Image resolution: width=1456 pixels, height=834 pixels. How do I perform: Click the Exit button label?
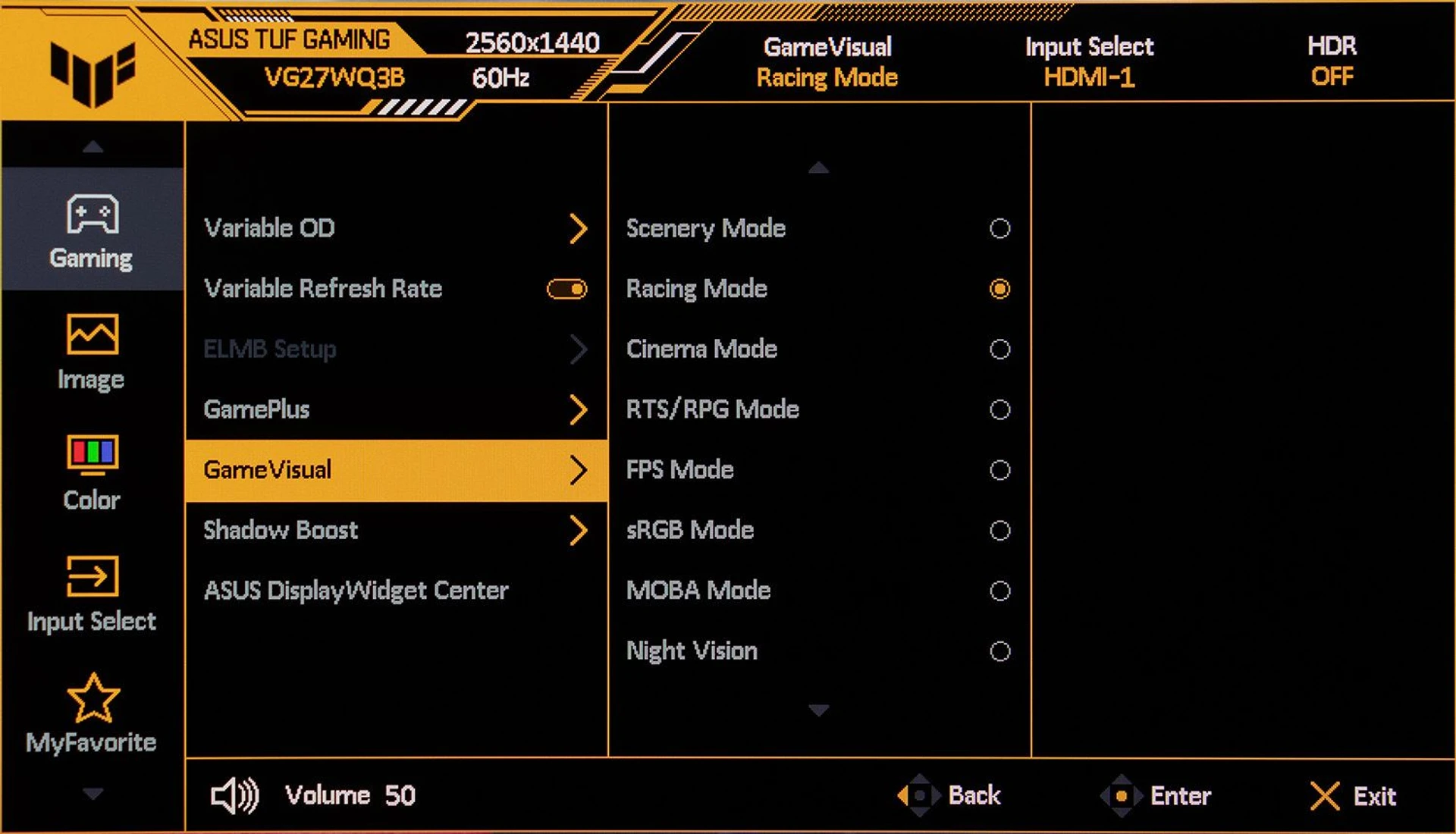coord(1375,796)
